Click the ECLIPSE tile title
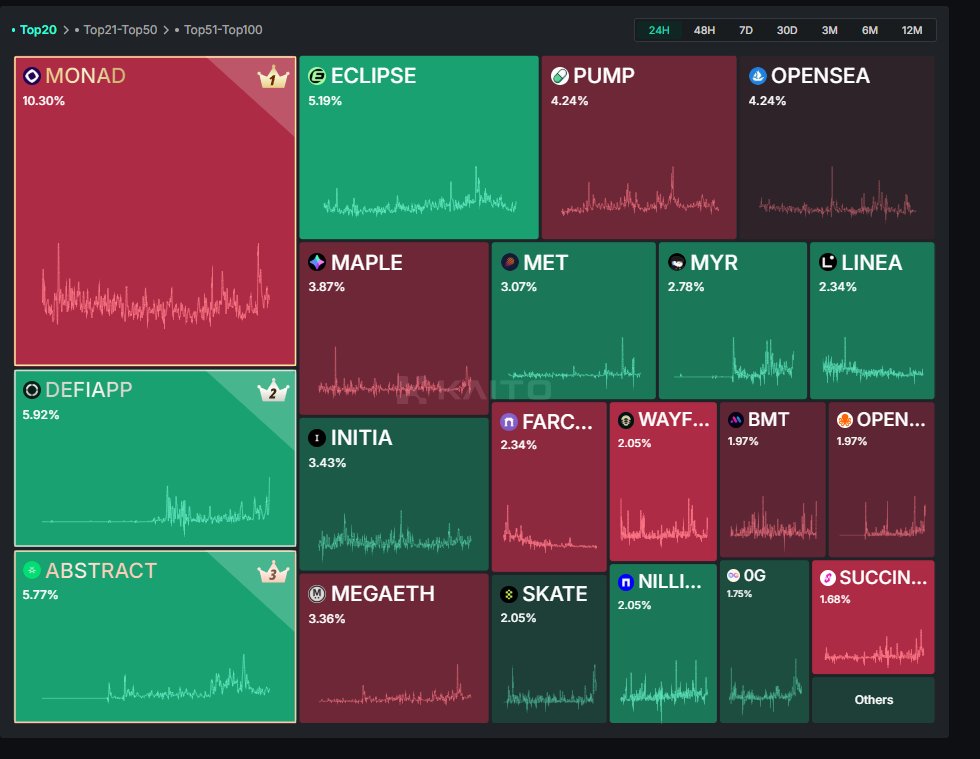 click(x=373, y=76)
